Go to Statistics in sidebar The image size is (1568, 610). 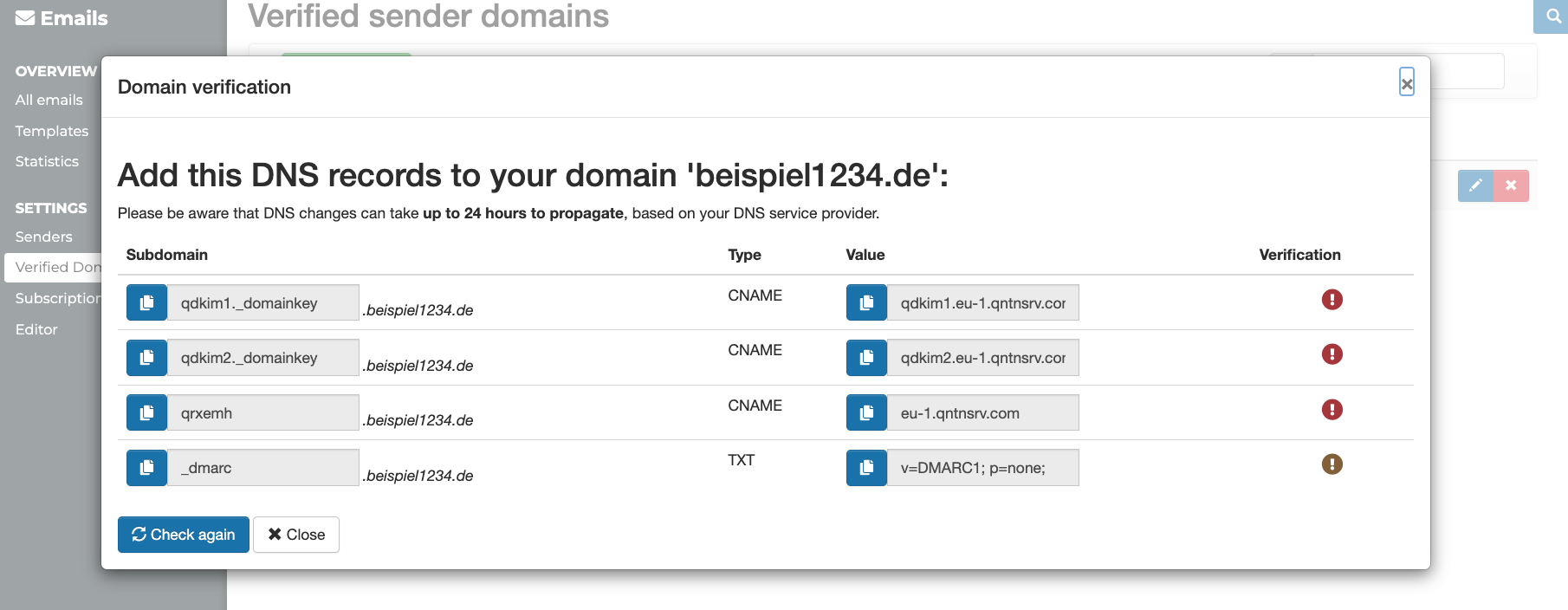point(47,161)
